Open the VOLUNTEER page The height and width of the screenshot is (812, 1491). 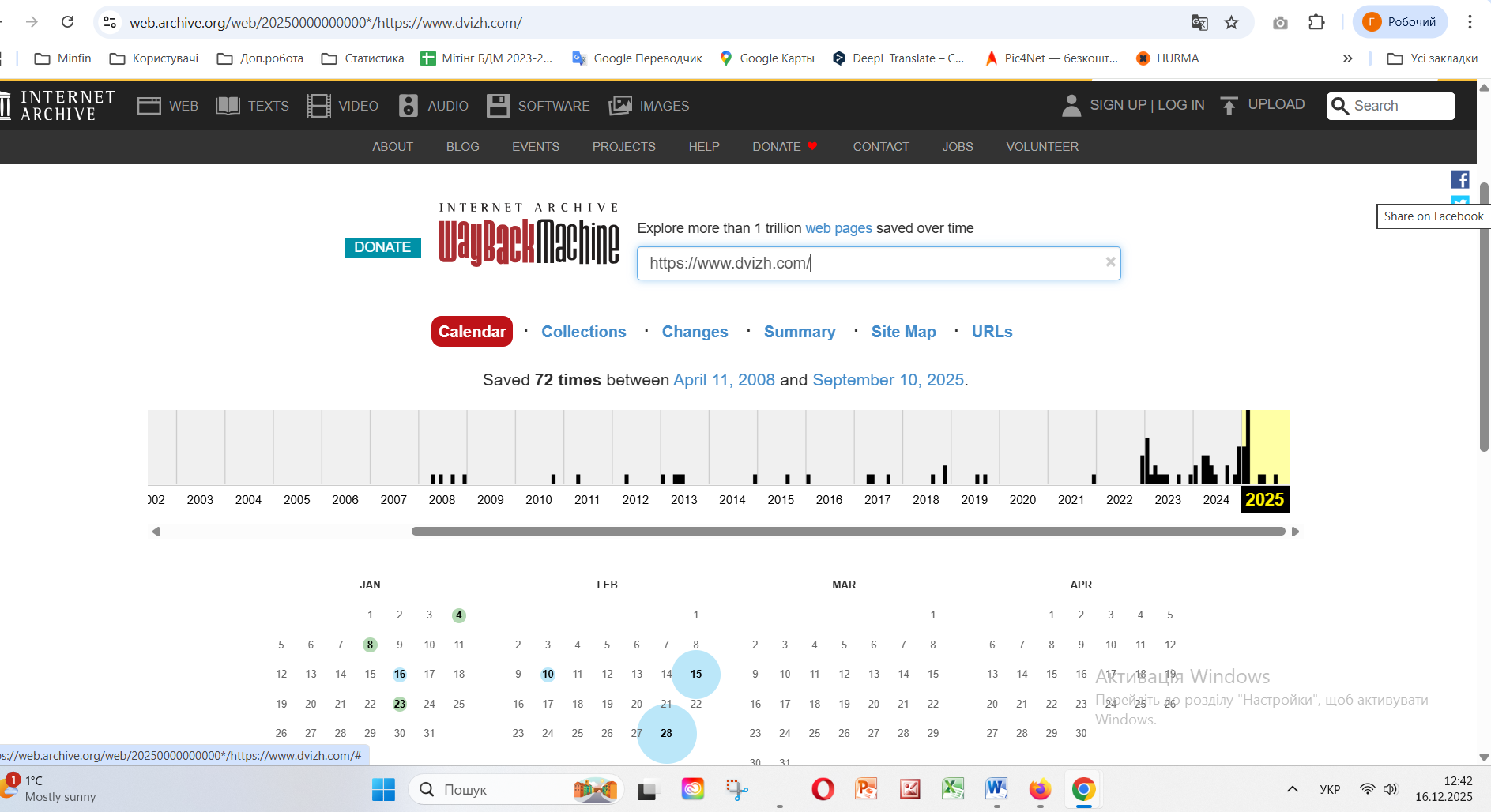(x=1042, y=147)
